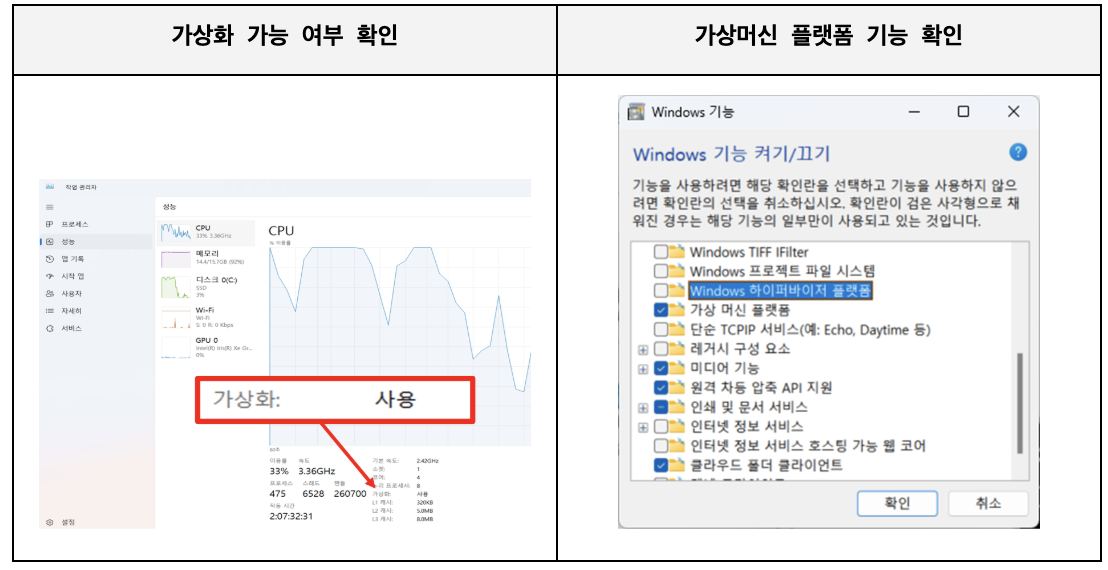This screenshot has width=1108, height=570.
Task: Open 설정 gear icon in Task Manager
Action: [x=49, y=522]
